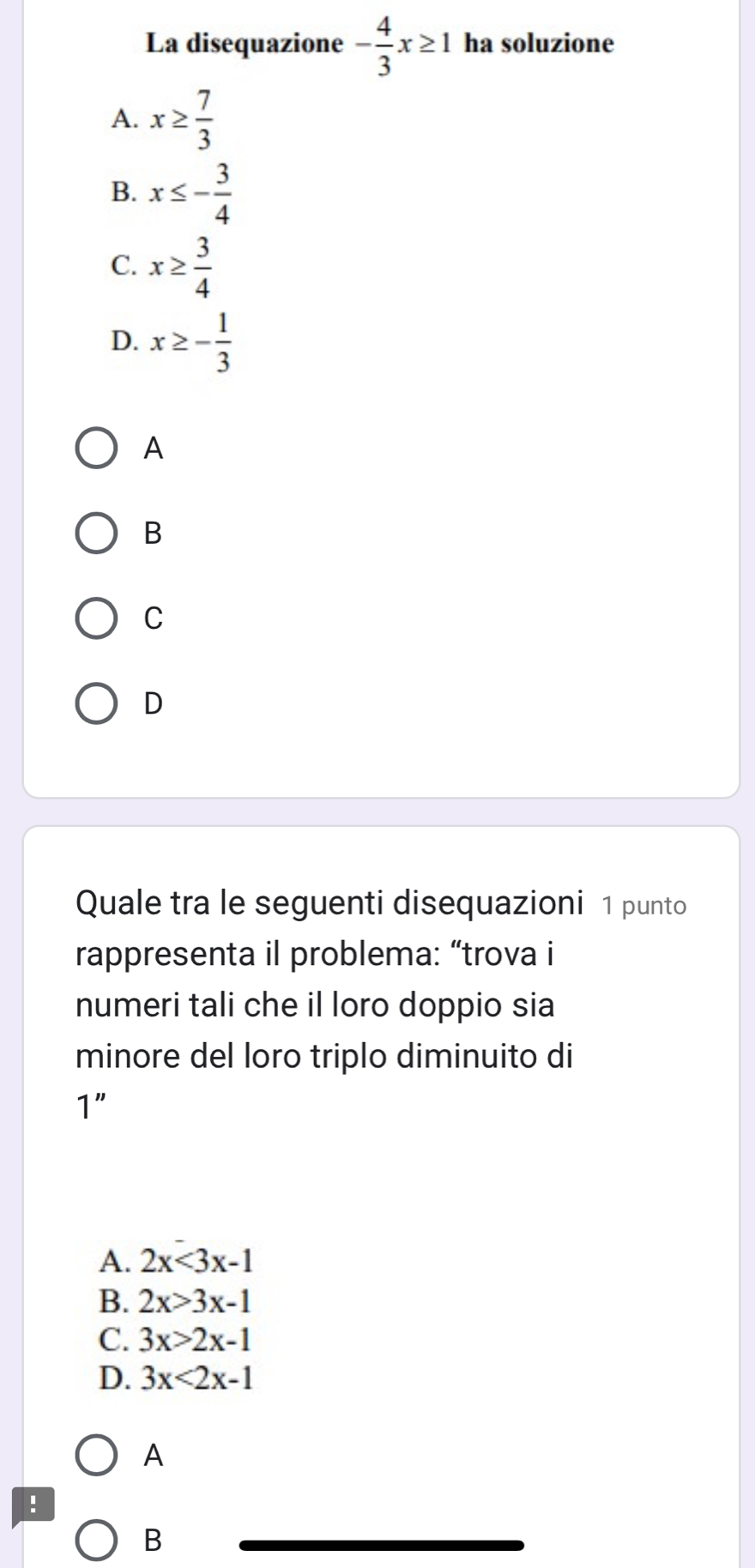
Task: Tap the inequality option 'D. 3x<2x-1'
Action: (x=177, y=1378)
